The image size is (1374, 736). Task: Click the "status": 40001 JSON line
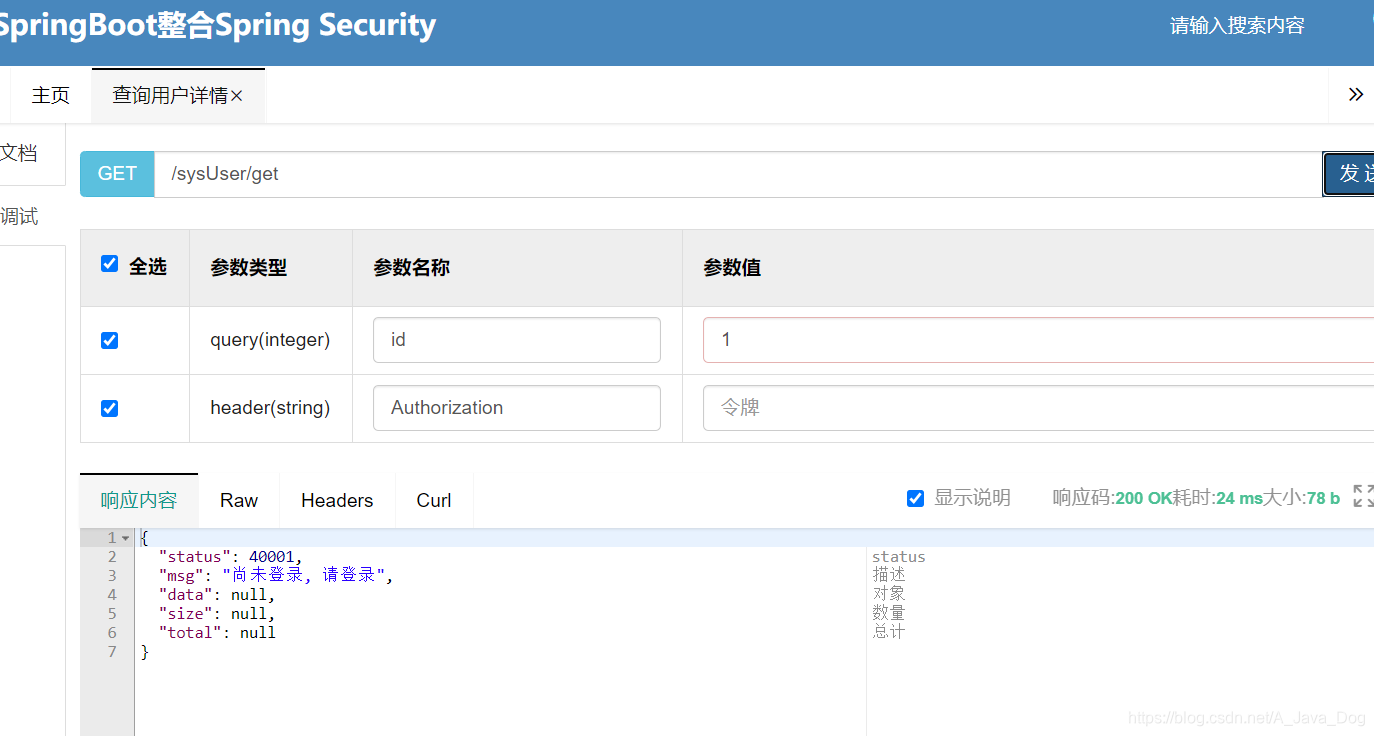coord(230,557)
